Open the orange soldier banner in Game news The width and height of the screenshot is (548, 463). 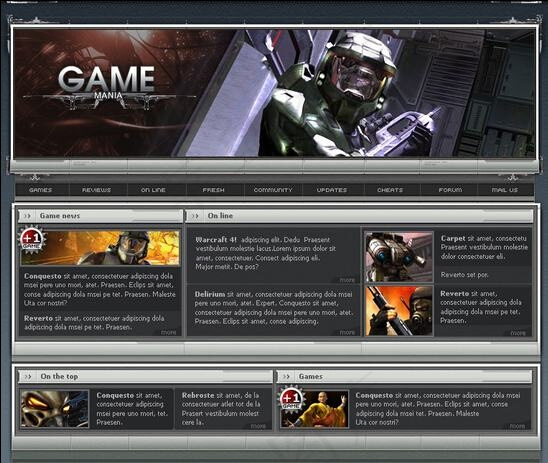(100, 248)
